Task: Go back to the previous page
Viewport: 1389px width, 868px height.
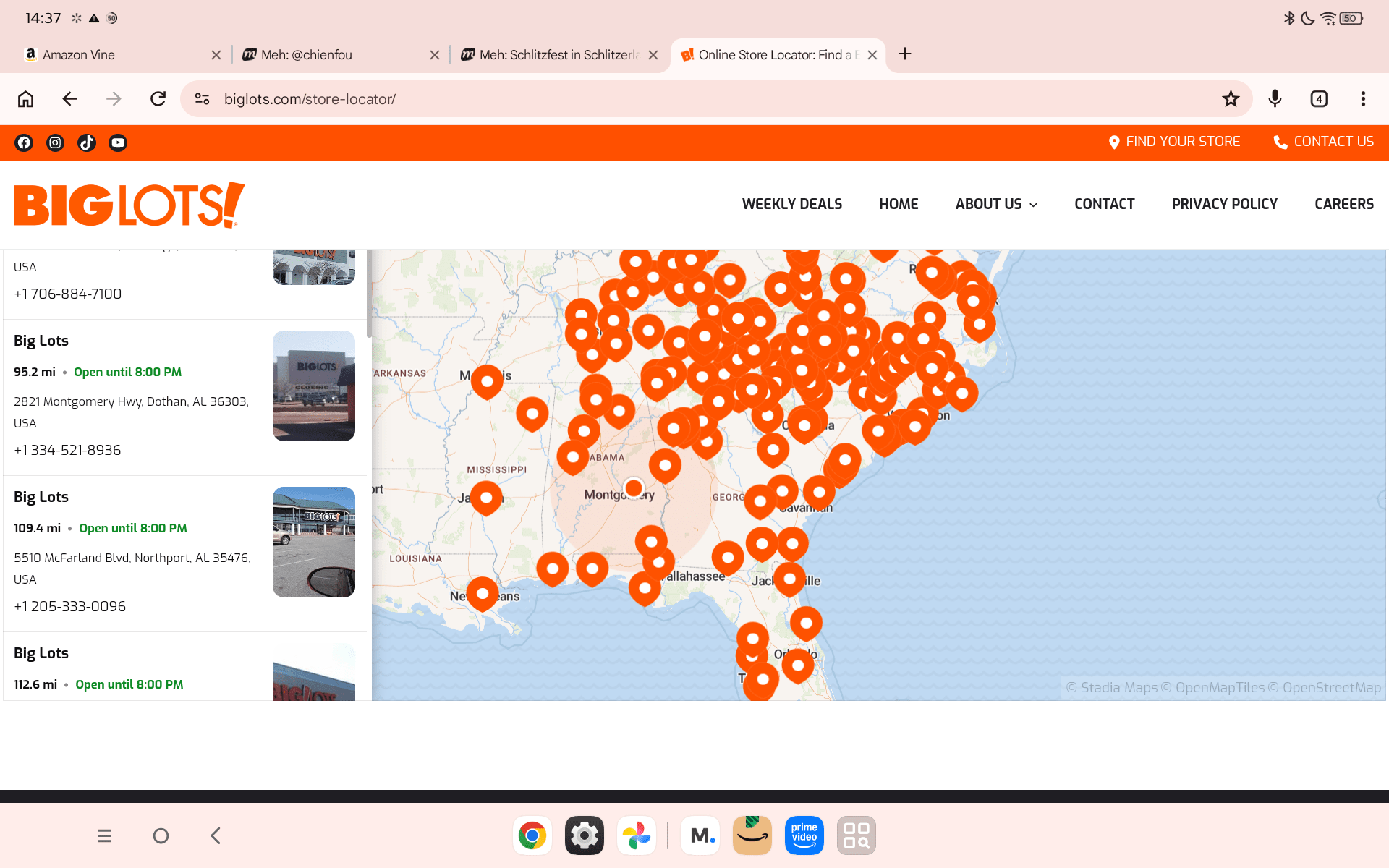Action: pyautogui.click(x=70, y=99)
